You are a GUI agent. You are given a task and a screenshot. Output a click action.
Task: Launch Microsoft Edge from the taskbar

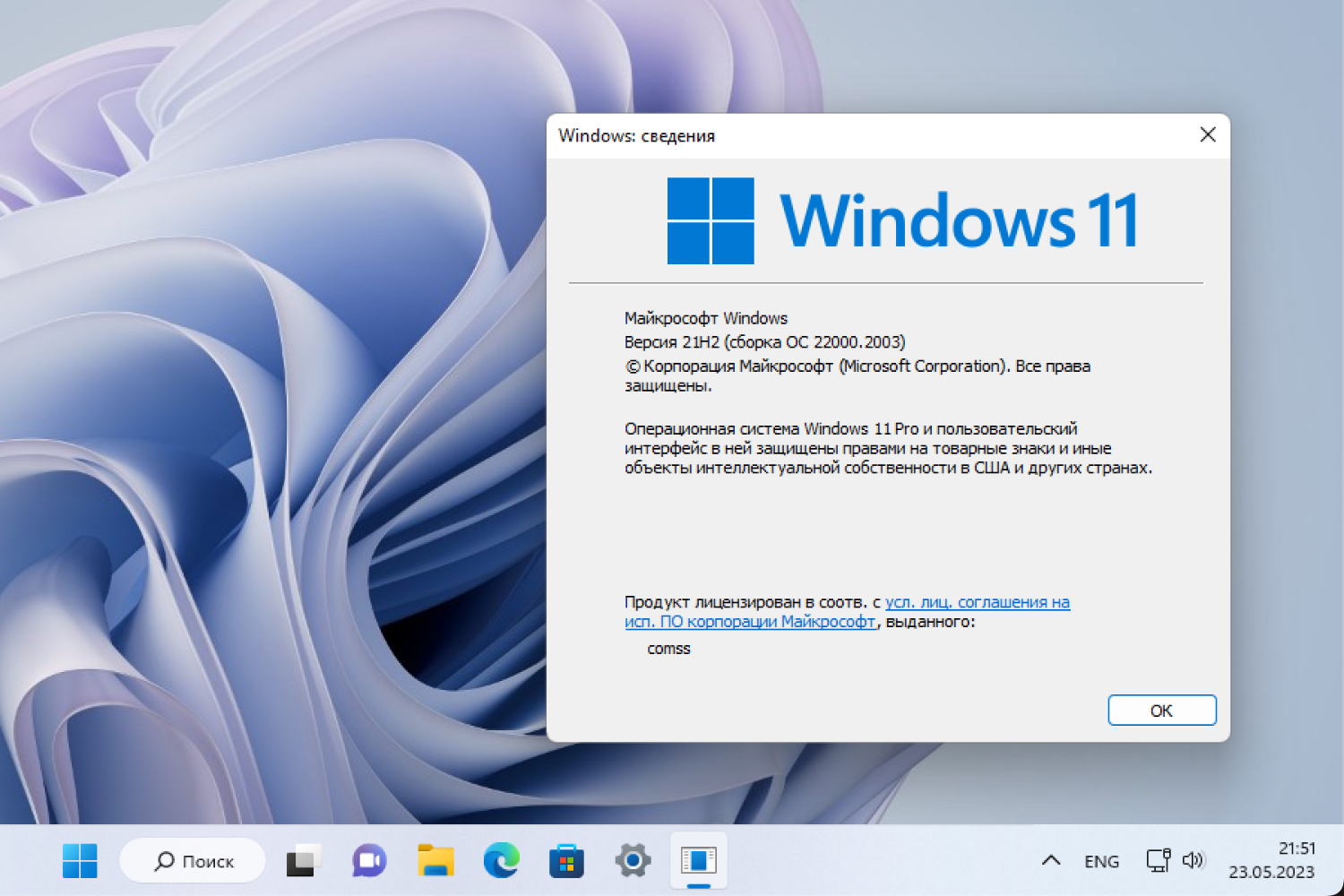[x=501, y=861]
